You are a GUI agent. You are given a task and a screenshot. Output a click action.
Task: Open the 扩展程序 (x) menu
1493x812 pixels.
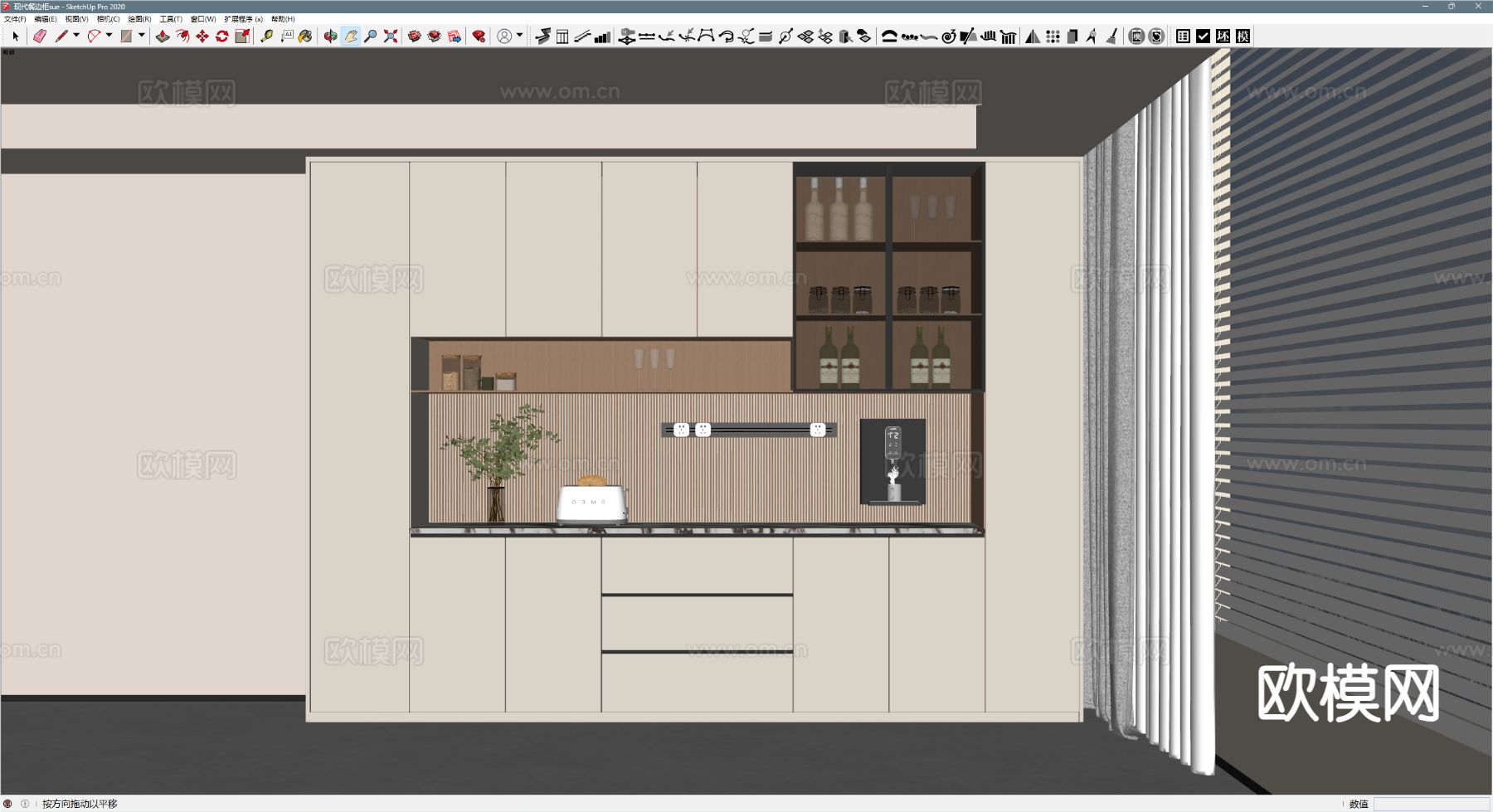[x=243, y=19]
